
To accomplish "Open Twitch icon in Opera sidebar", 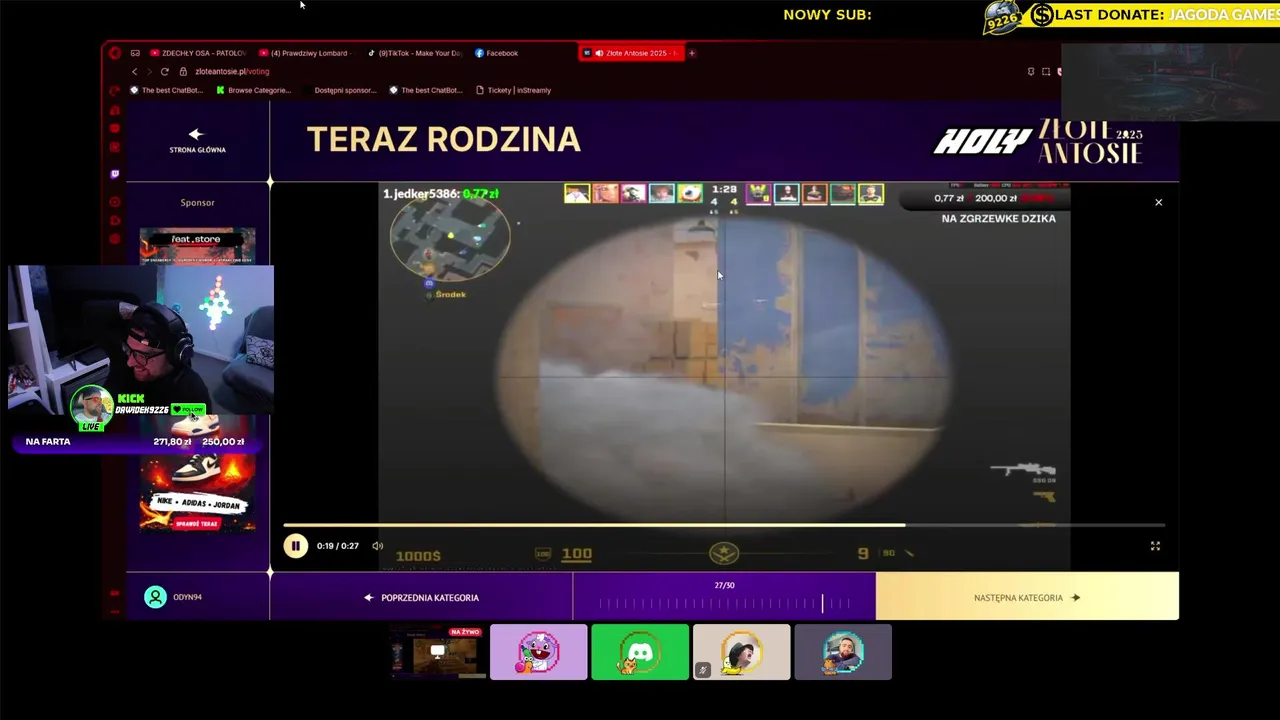I will 115,174.
